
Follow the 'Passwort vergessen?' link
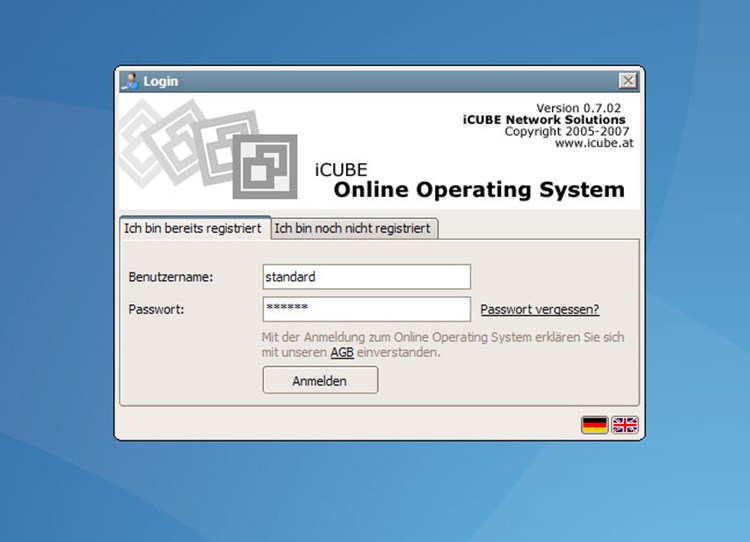(x=540, y=310)
